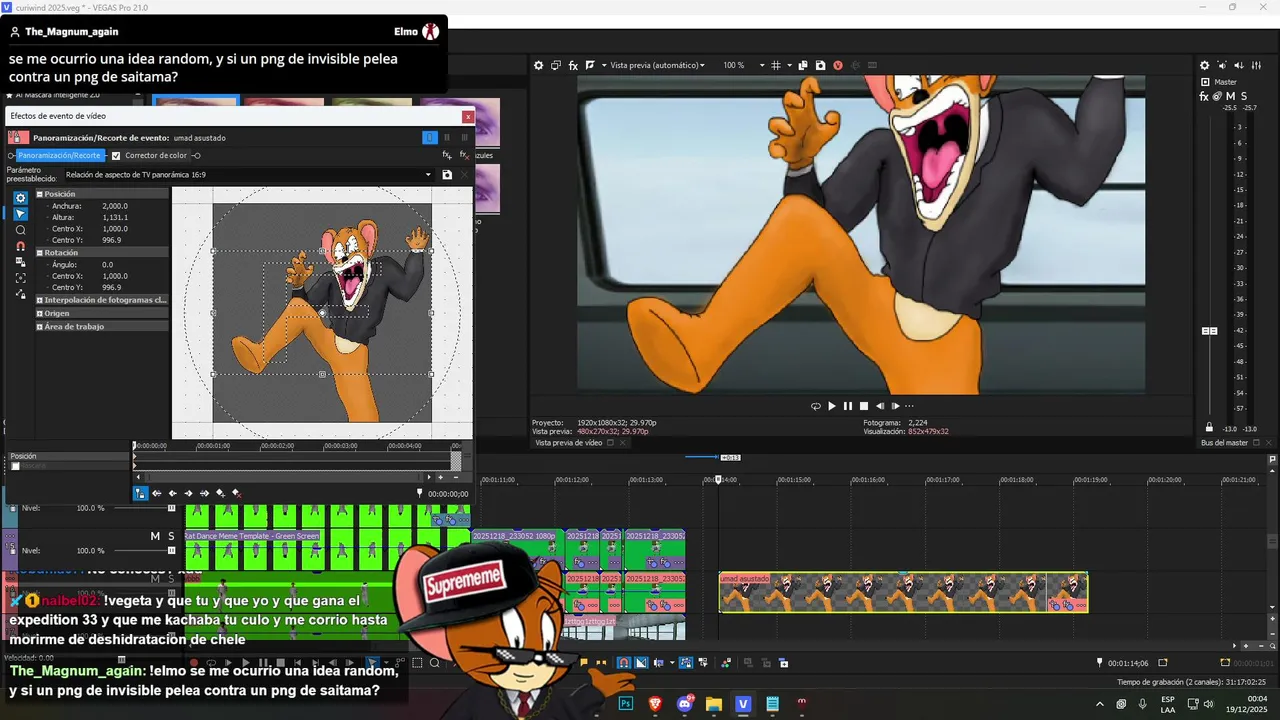Mute the Master bus

pos(1231,96)
